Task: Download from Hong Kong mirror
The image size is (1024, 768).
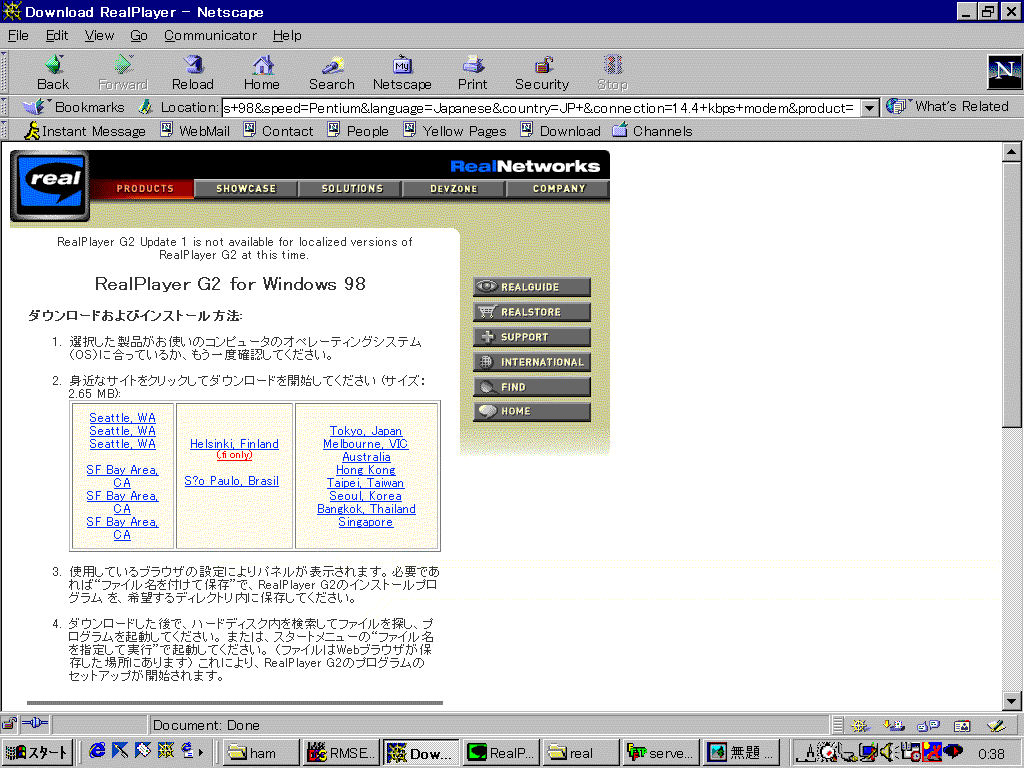Action: point(366,470)
